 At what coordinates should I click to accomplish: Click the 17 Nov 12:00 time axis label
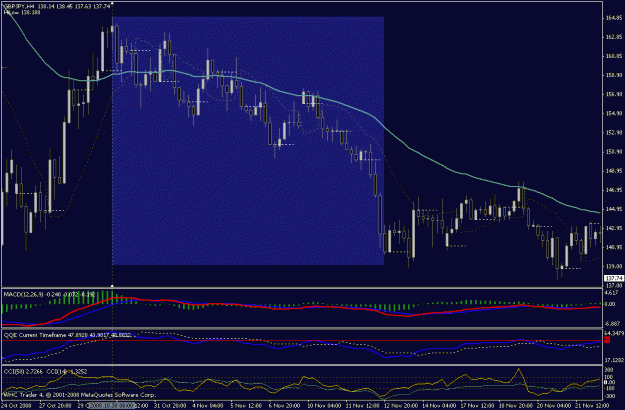pyautogui.click(x=477, y=405)
